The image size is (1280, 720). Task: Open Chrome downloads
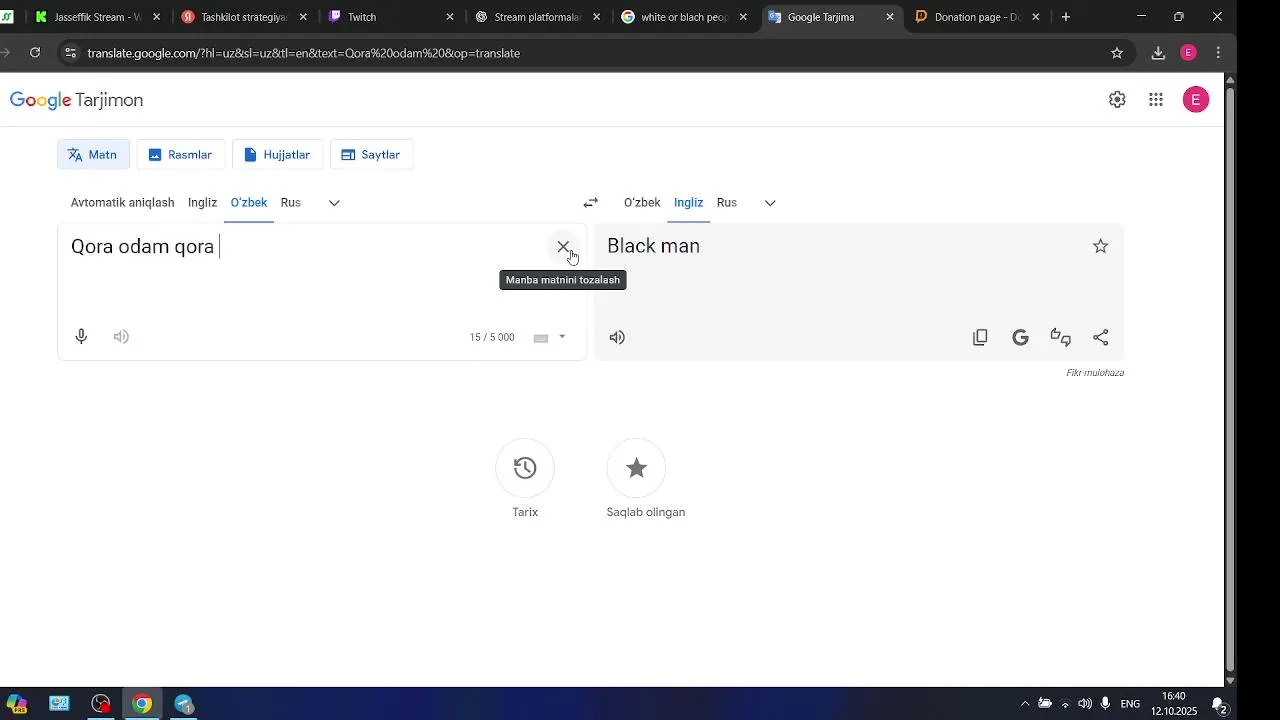(x=1158, y=53)
